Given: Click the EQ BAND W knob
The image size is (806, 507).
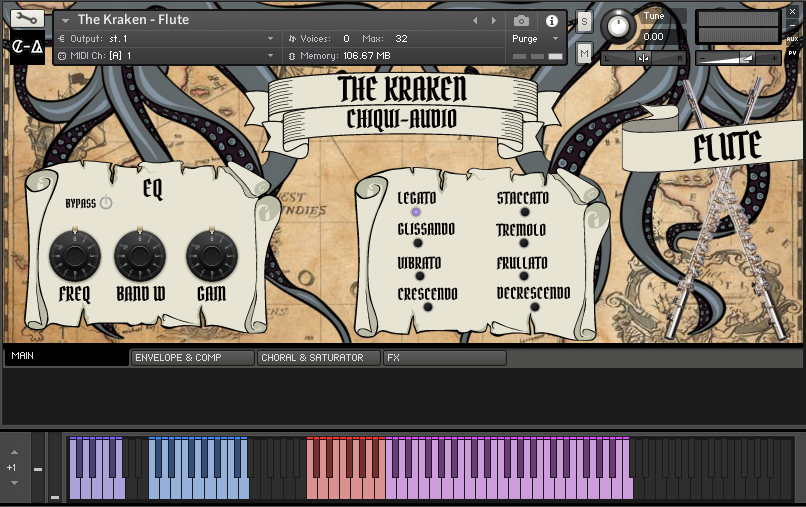Looking at the screenshot, I should point(140,256).
